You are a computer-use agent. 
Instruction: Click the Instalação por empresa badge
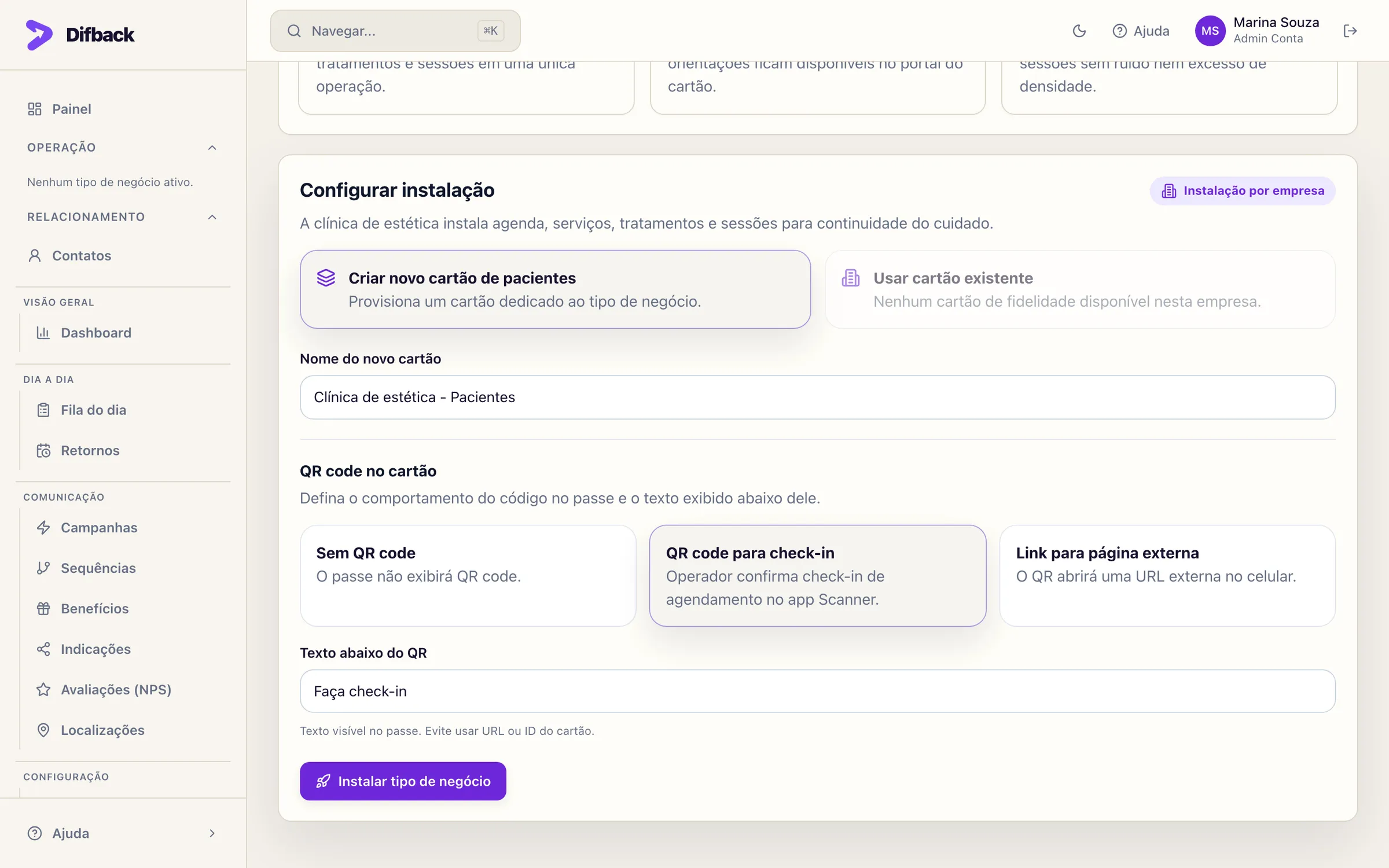coord(1243,191)
